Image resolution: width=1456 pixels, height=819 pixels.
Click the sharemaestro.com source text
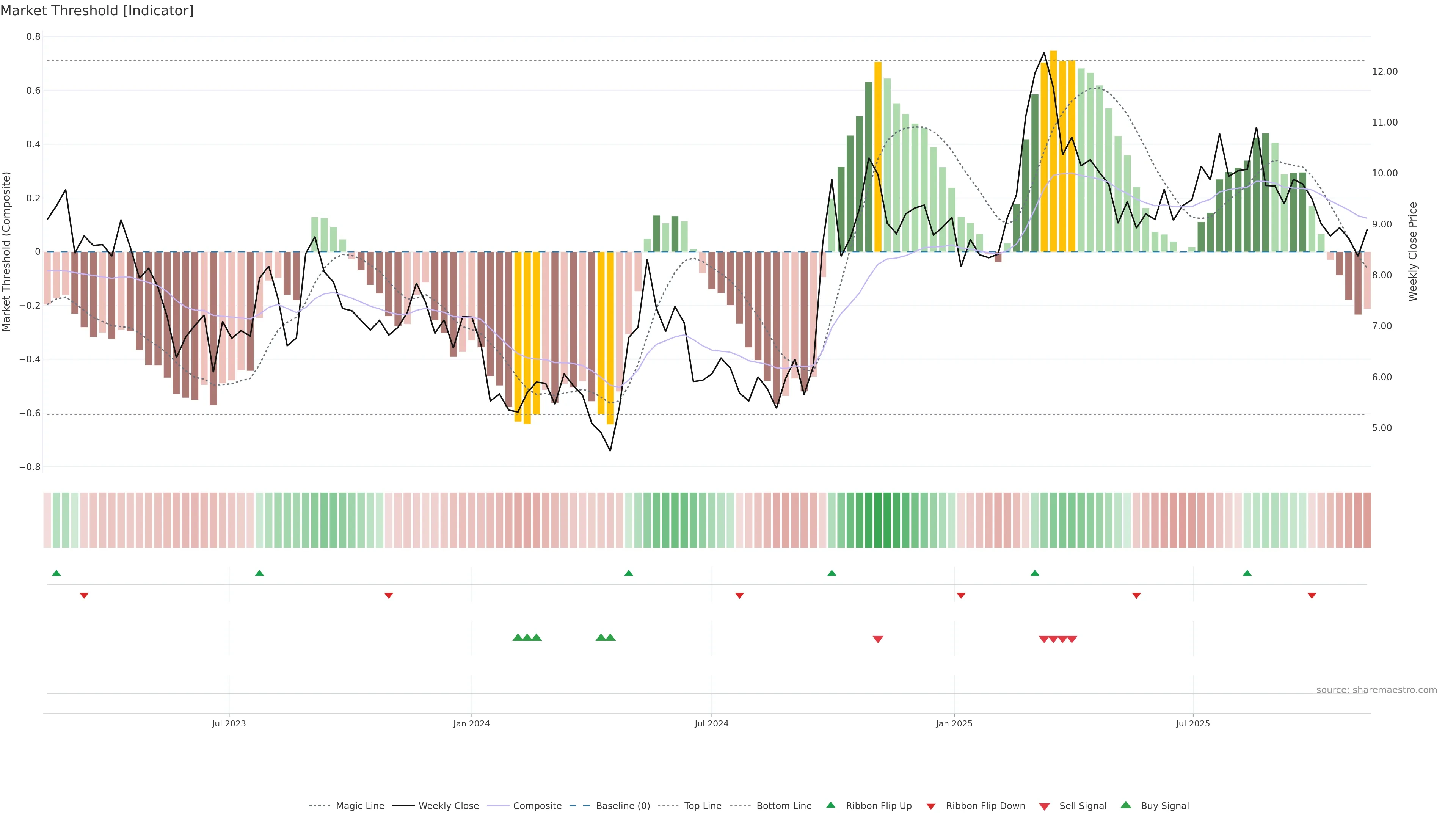1376,690
